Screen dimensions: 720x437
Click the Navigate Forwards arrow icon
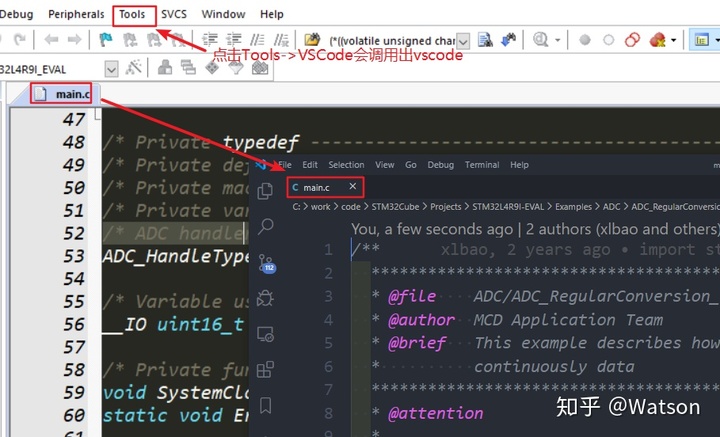click(74, 40)
